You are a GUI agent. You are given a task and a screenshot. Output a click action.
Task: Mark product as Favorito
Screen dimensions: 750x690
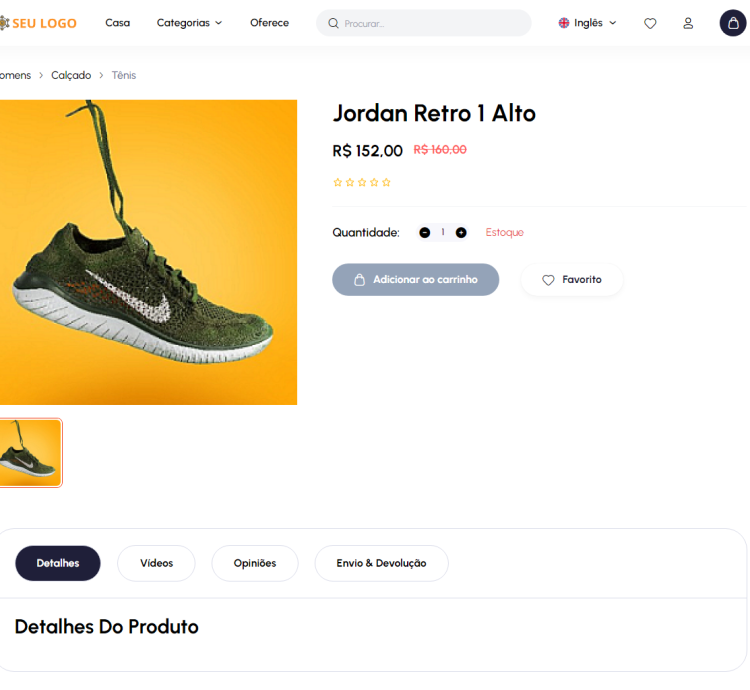[x=572, y=280]
